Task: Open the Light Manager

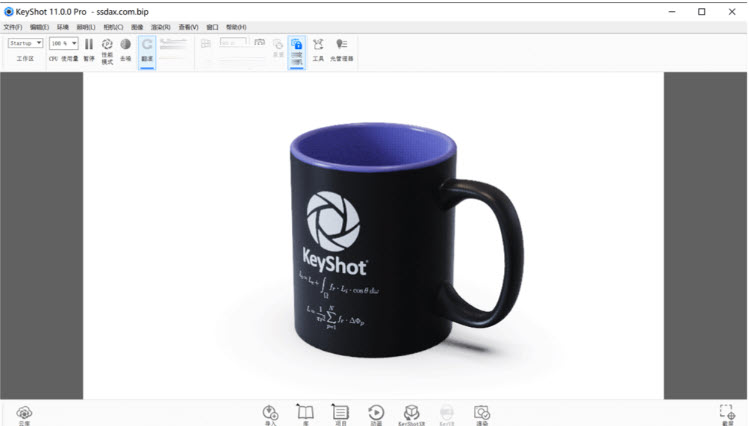Action: [342, 45]
